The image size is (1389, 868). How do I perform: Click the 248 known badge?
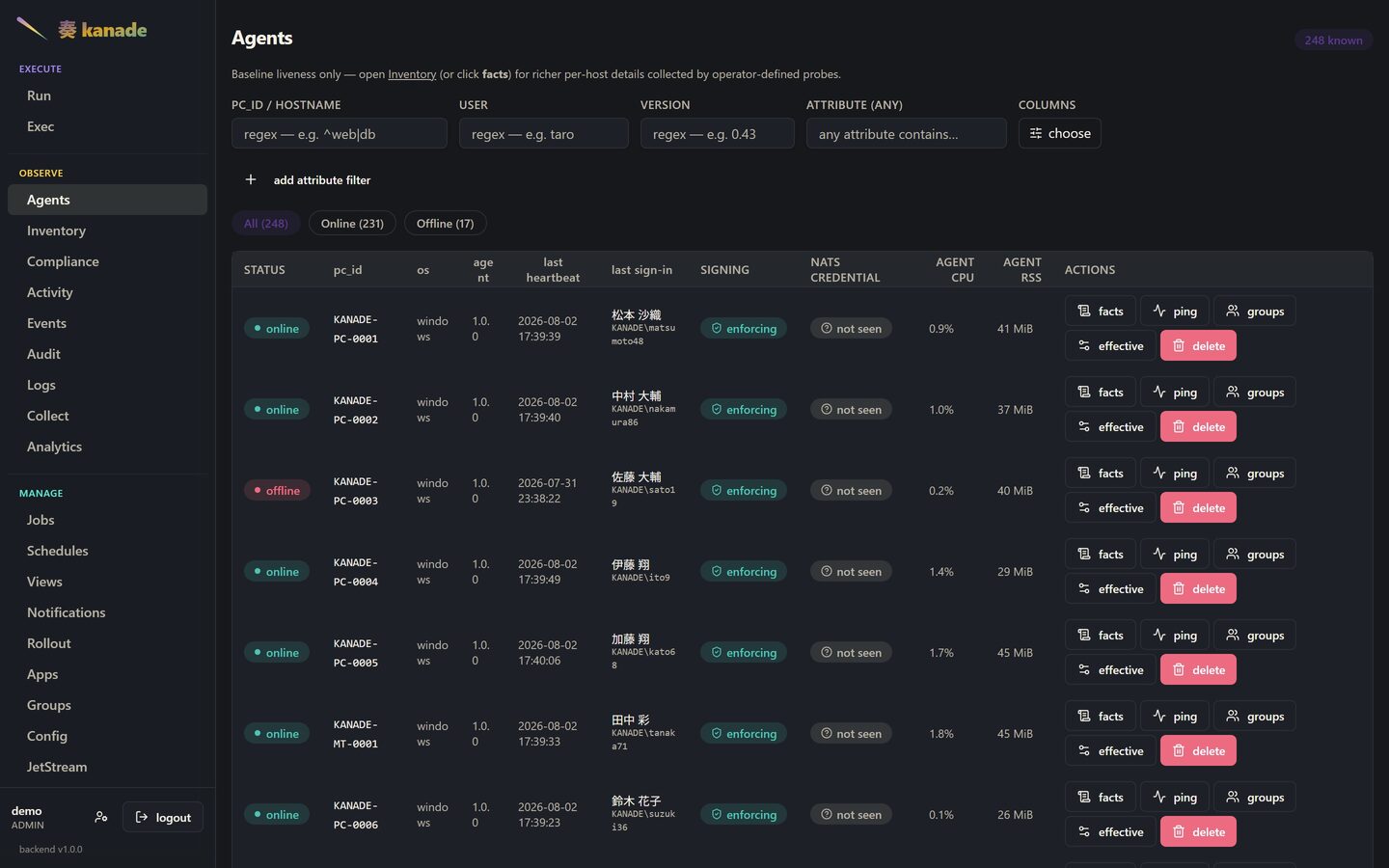1333,40
